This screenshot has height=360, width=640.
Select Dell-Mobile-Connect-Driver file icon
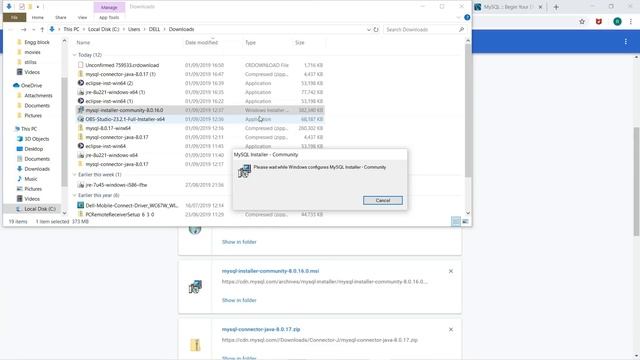80,205
